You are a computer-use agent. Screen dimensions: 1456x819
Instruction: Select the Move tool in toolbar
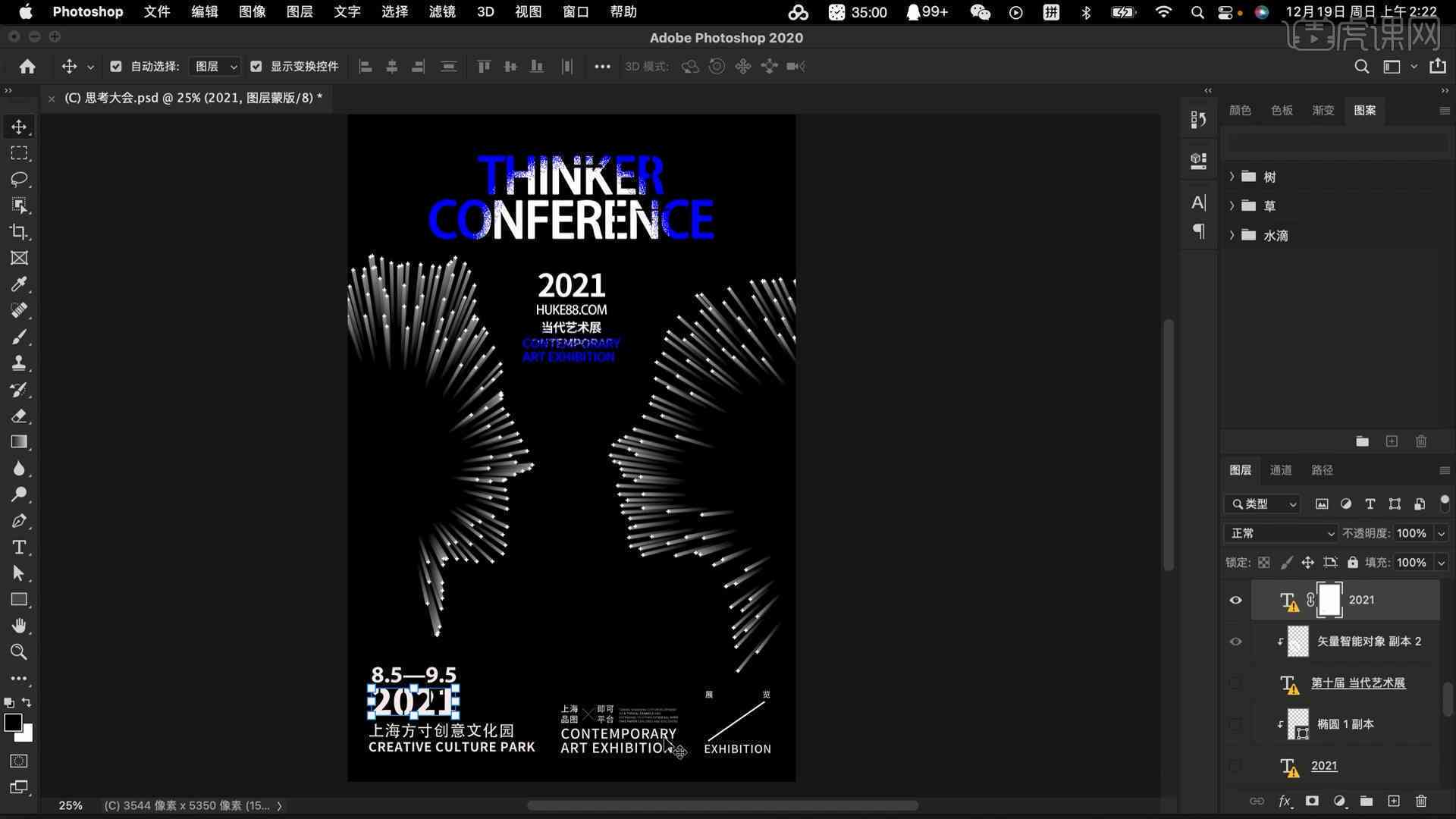click(19, 125)
